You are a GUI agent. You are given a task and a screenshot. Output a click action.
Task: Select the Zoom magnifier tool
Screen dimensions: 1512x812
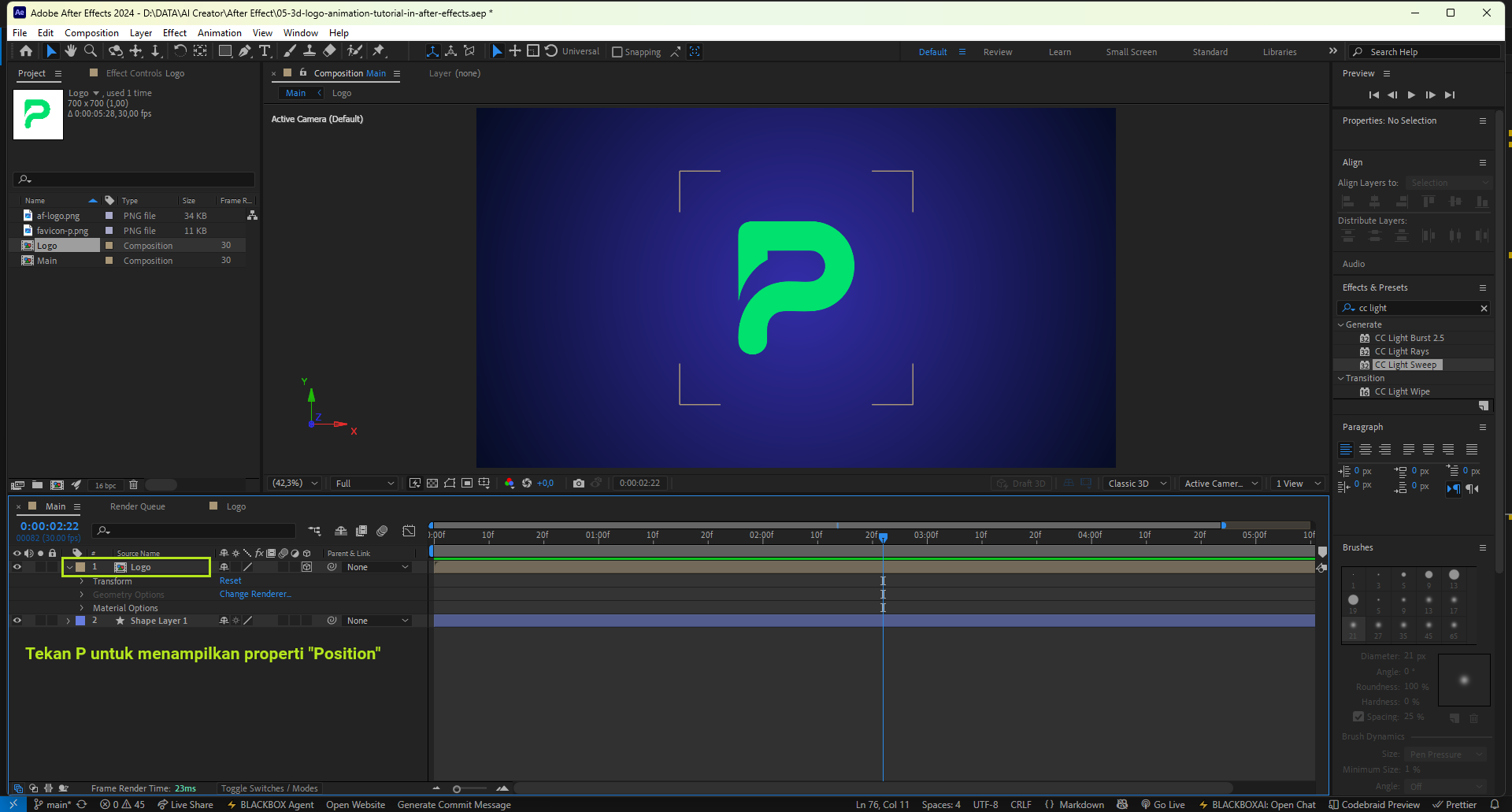pyautogui.click(x=91, y=51)
